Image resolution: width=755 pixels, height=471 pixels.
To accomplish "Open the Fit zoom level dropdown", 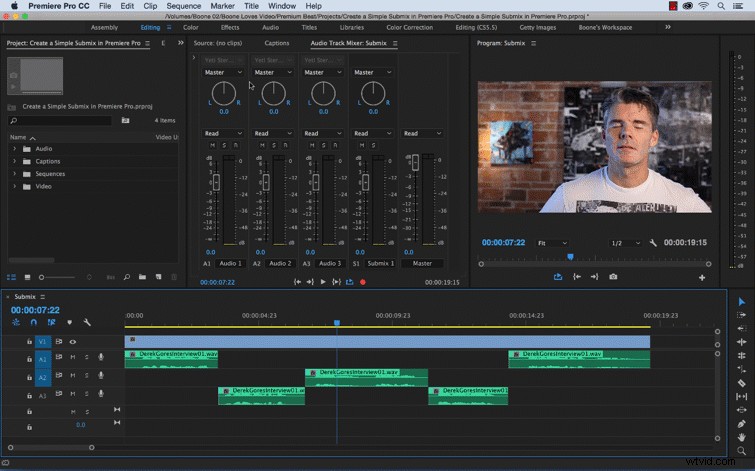I will 552,243.
